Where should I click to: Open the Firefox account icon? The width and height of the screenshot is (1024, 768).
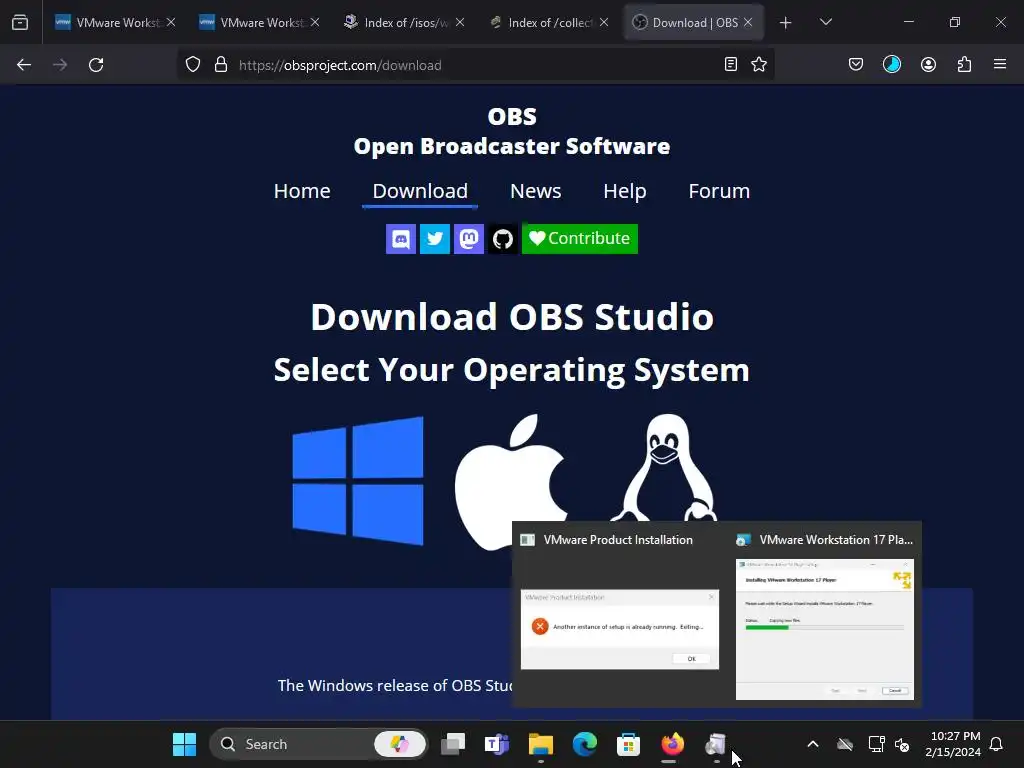[x=928, y=64]
